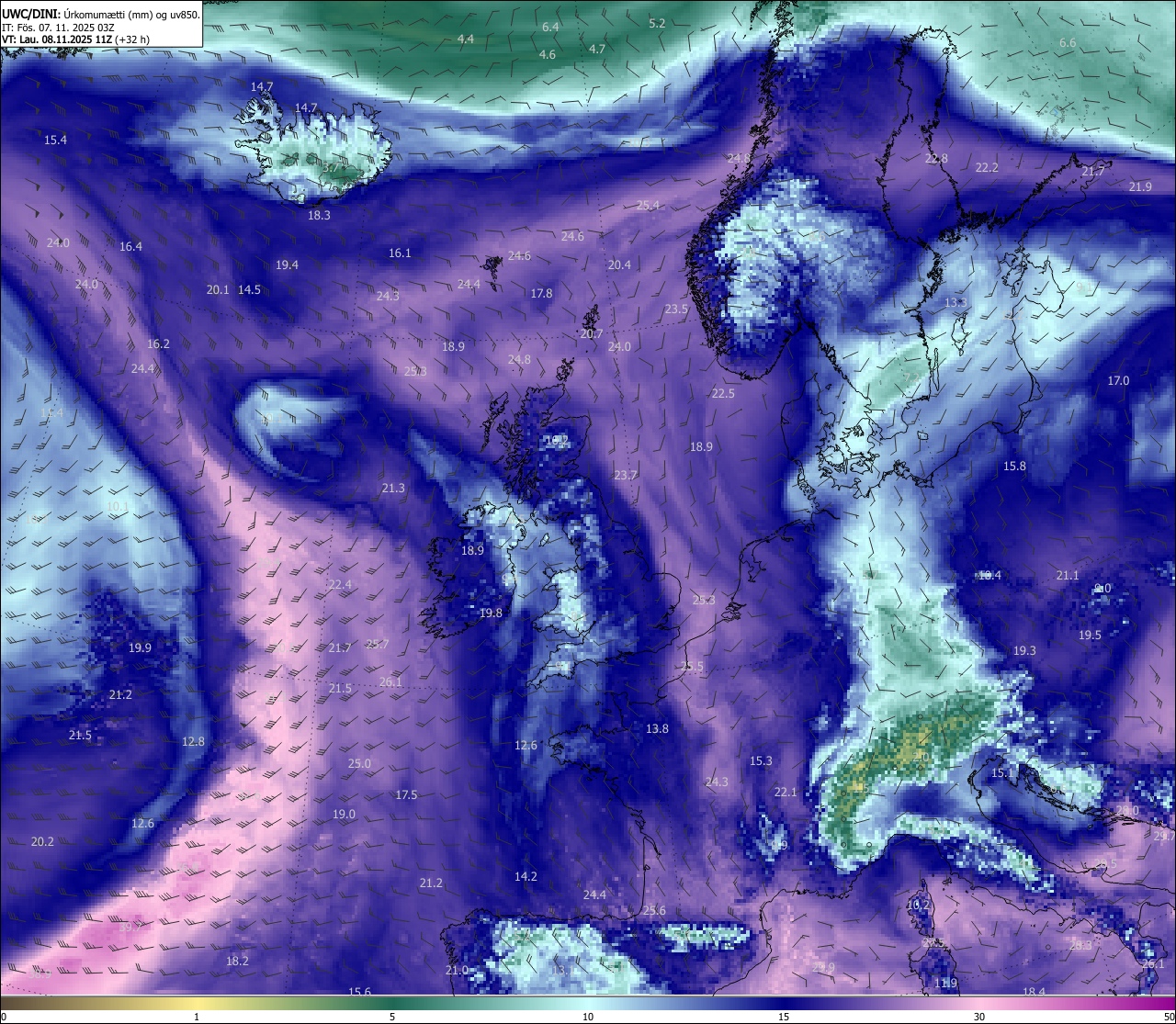
Task: Click the 22.1 map value
Action: pyautogui.click(x=786, y=793)
